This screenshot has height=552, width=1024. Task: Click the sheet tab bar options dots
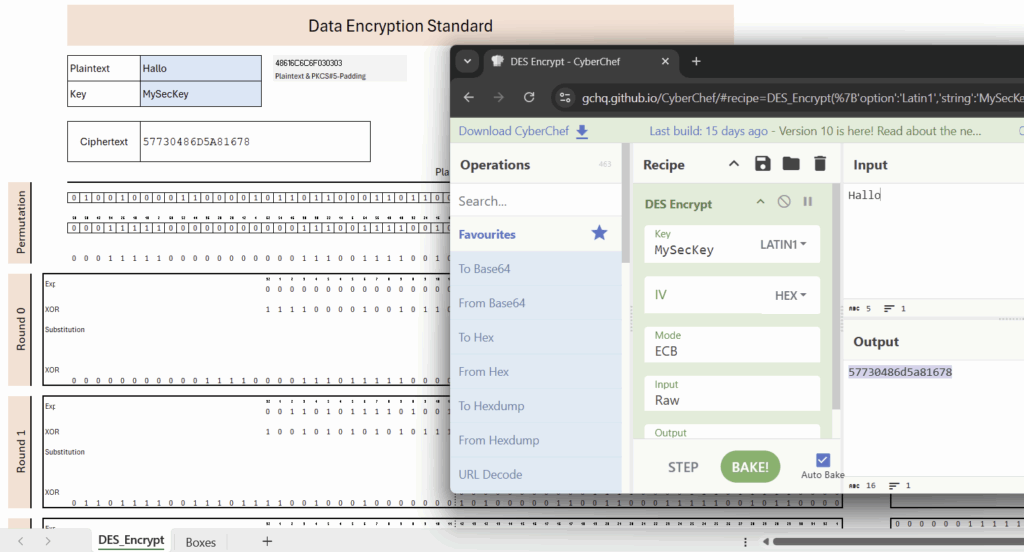coord(745,542)
